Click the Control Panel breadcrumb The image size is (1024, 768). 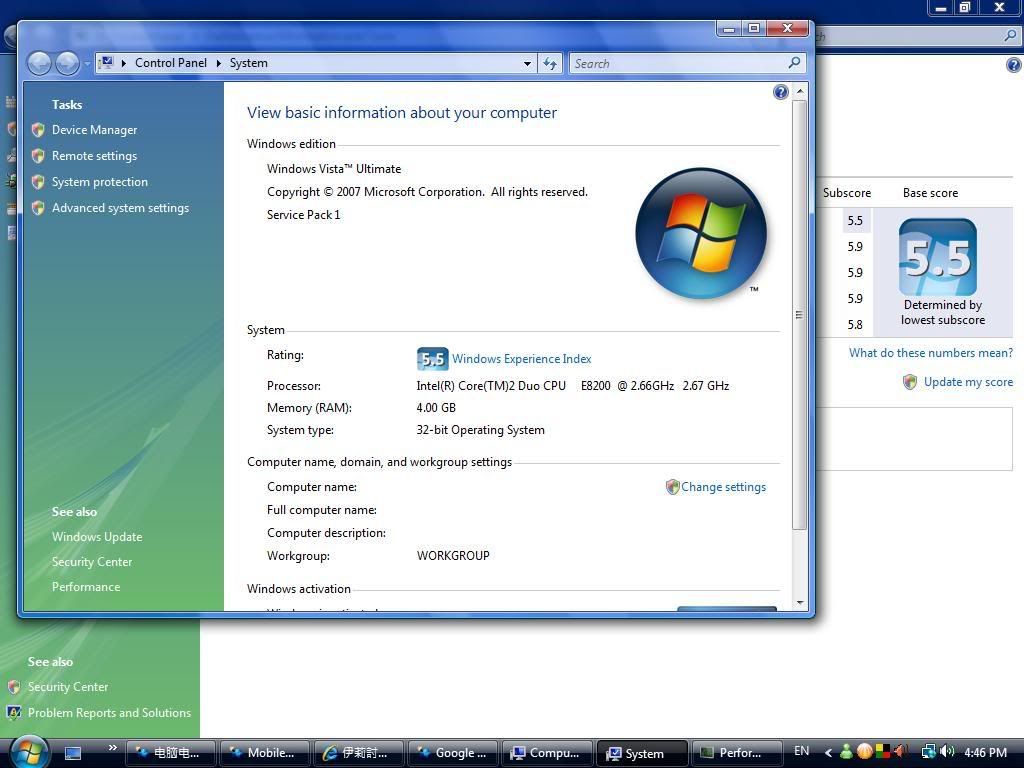click(x=170, y=63)
